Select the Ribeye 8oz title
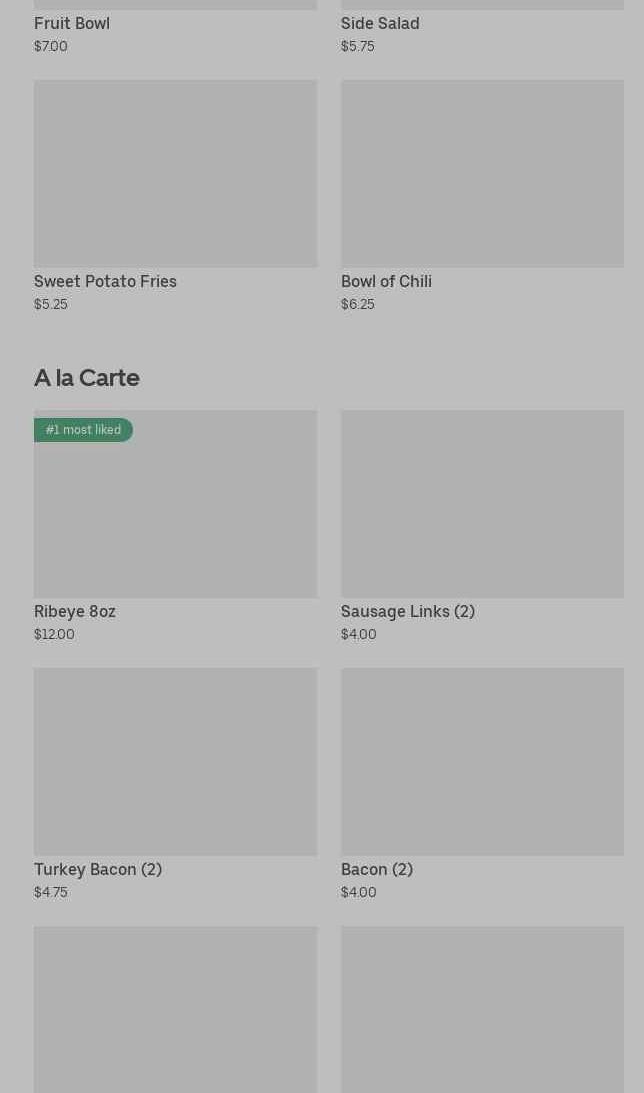Viewport: 644px width, 1093px height. click(75, 611)
